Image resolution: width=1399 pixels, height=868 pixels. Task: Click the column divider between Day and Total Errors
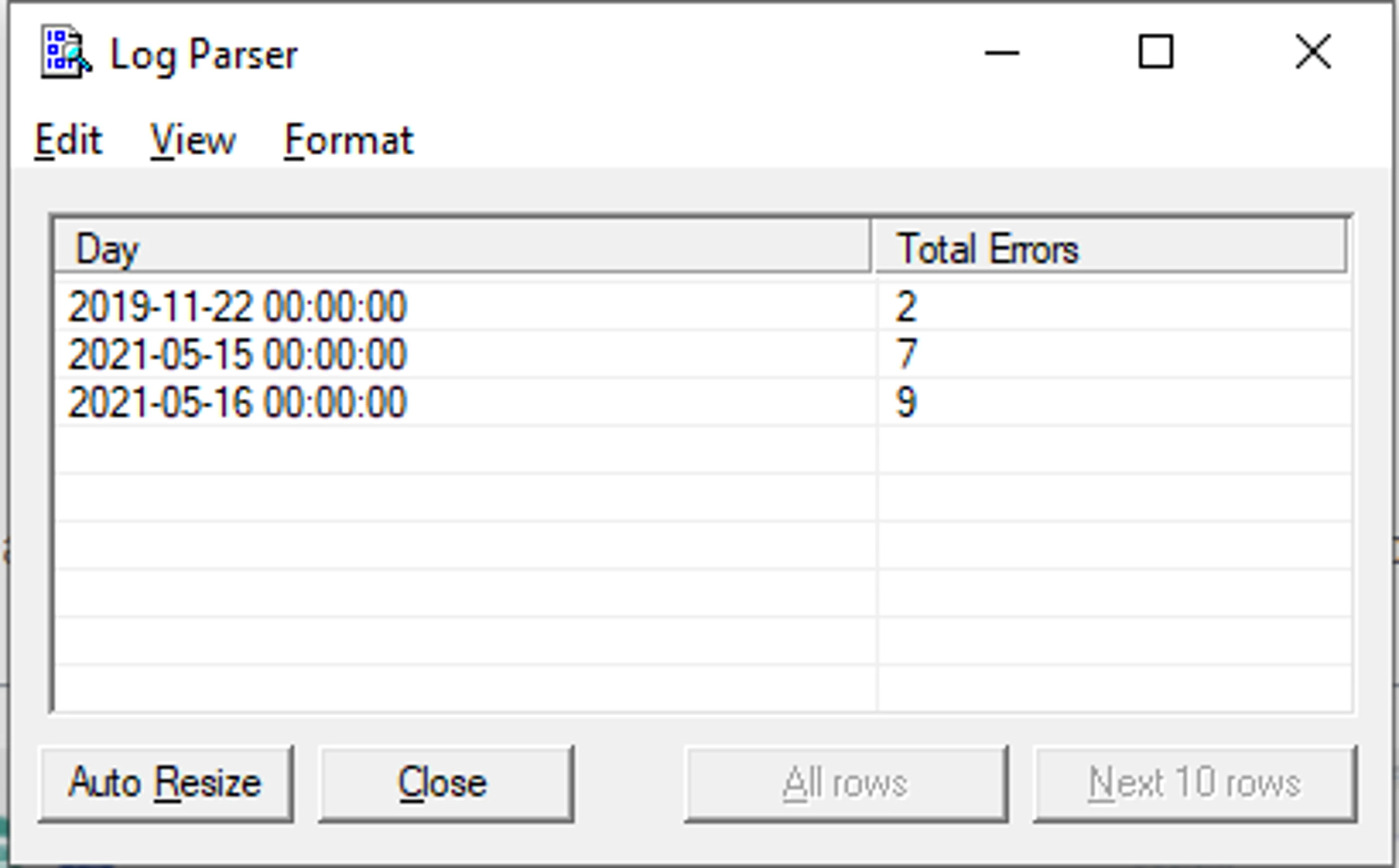click(873, 246)
